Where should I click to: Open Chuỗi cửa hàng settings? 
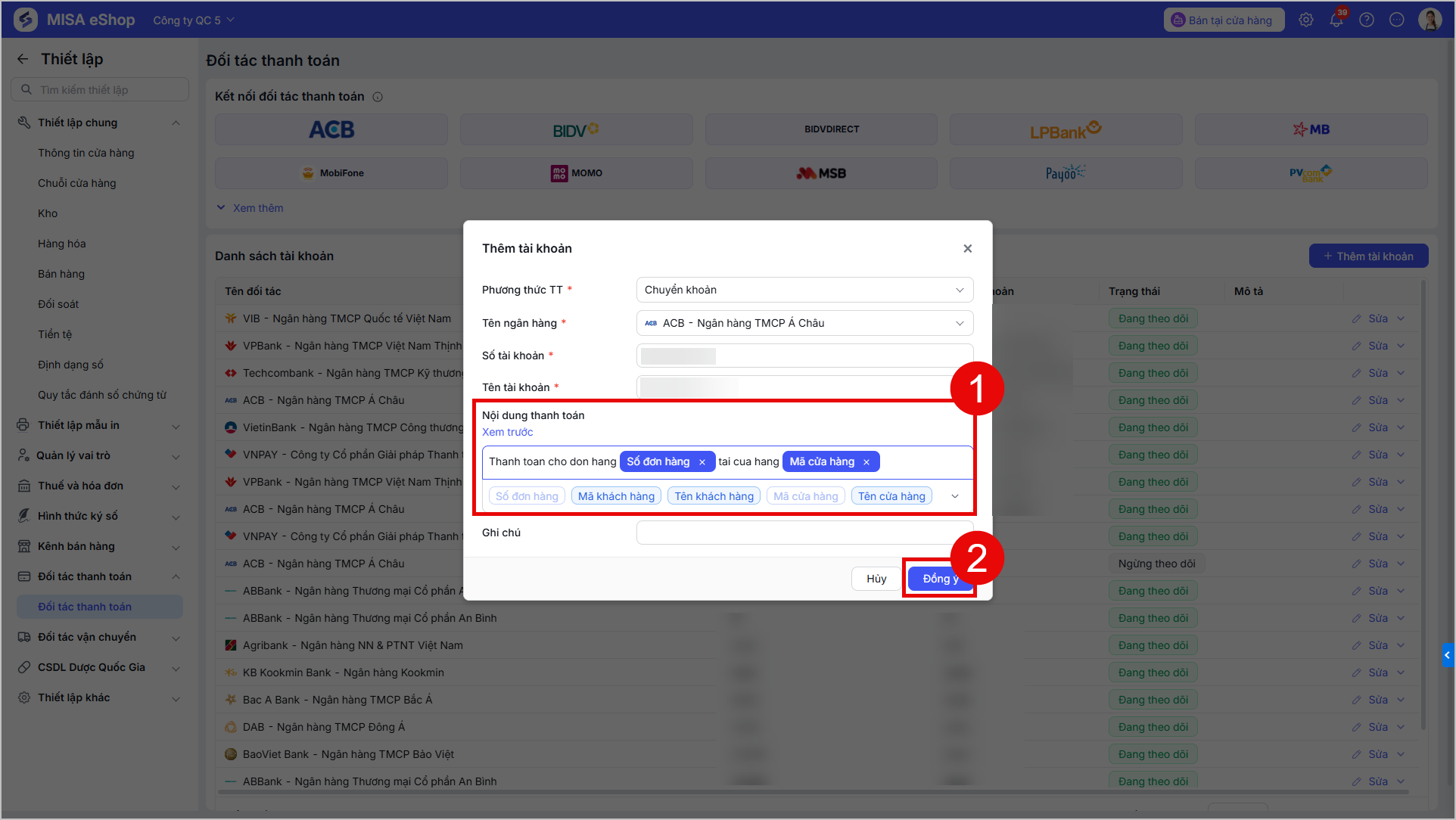77,183
